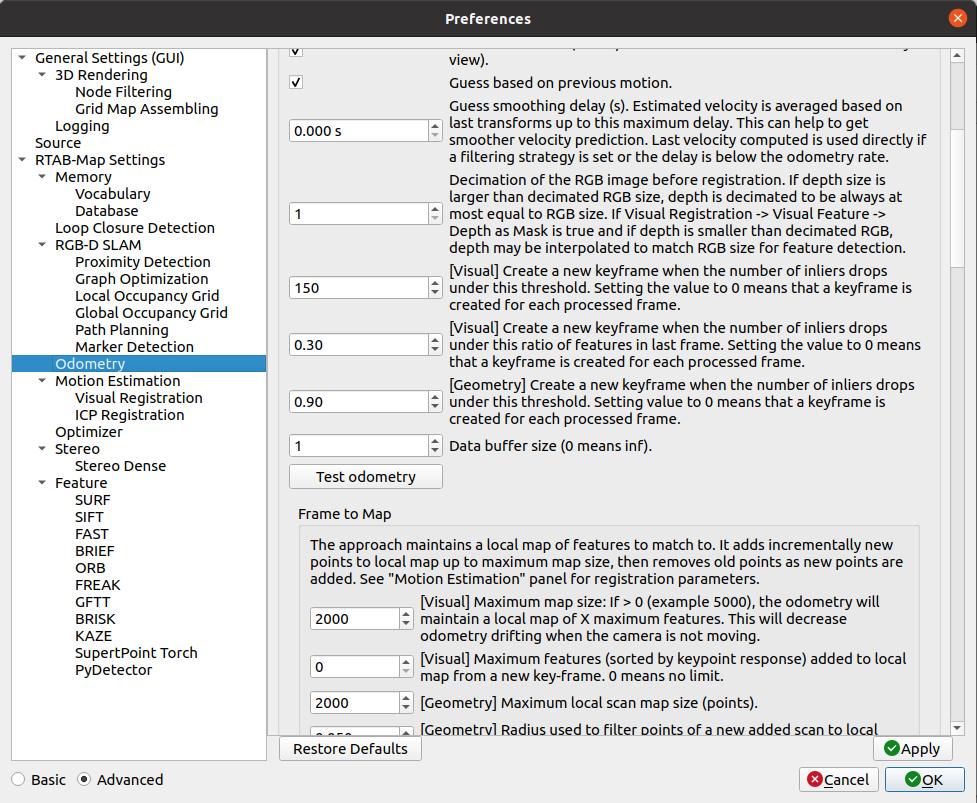Screen dimensions: 977x803
Task: Increase the guess smoothing delay value
Action: tap(435, 125)
